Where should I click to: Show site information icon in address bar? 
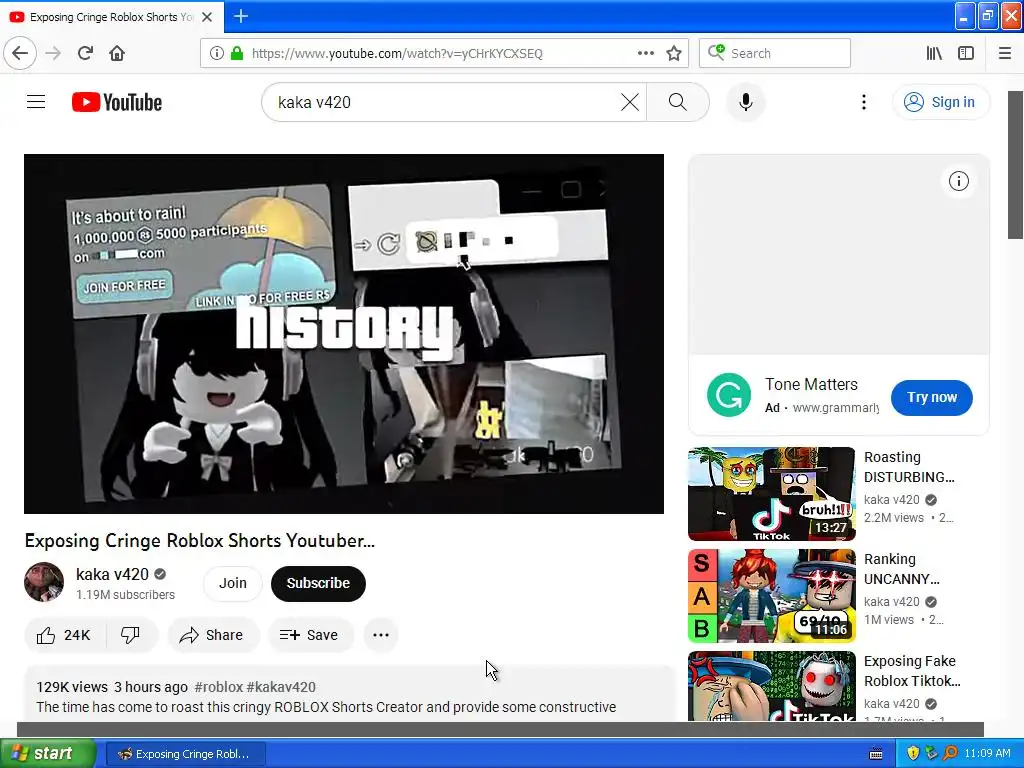pos(216,53)
